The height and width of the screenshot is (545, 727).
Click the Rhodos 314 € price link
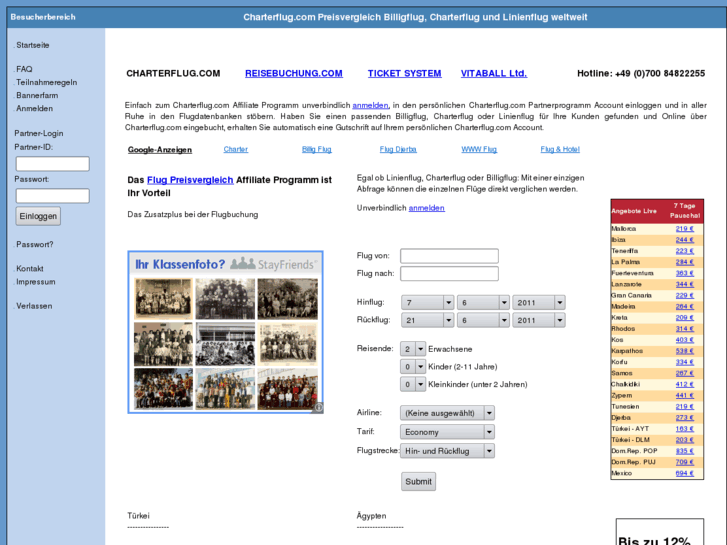(x=684, y=329)
